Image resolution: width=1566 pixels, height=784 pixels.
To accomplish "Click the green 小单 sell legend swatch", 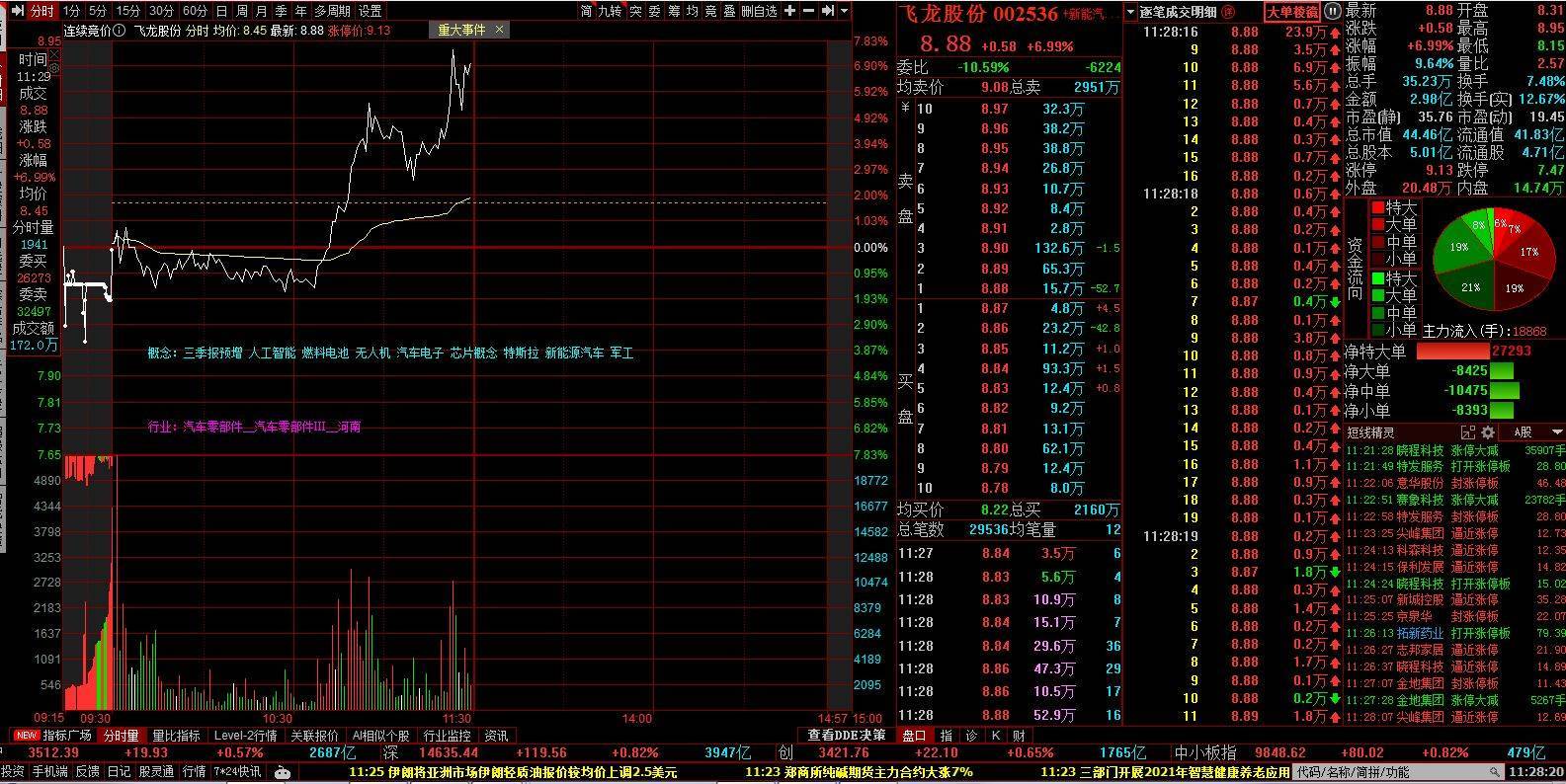I will tap(1377, 330).
